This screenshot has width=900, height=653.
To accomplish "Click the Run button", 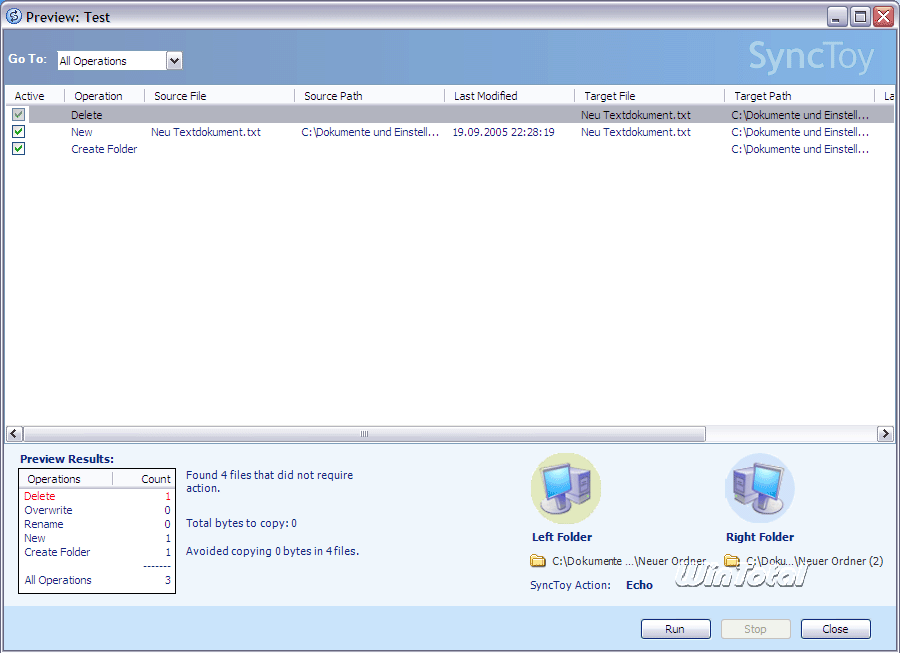I will [x=676, y=629].
